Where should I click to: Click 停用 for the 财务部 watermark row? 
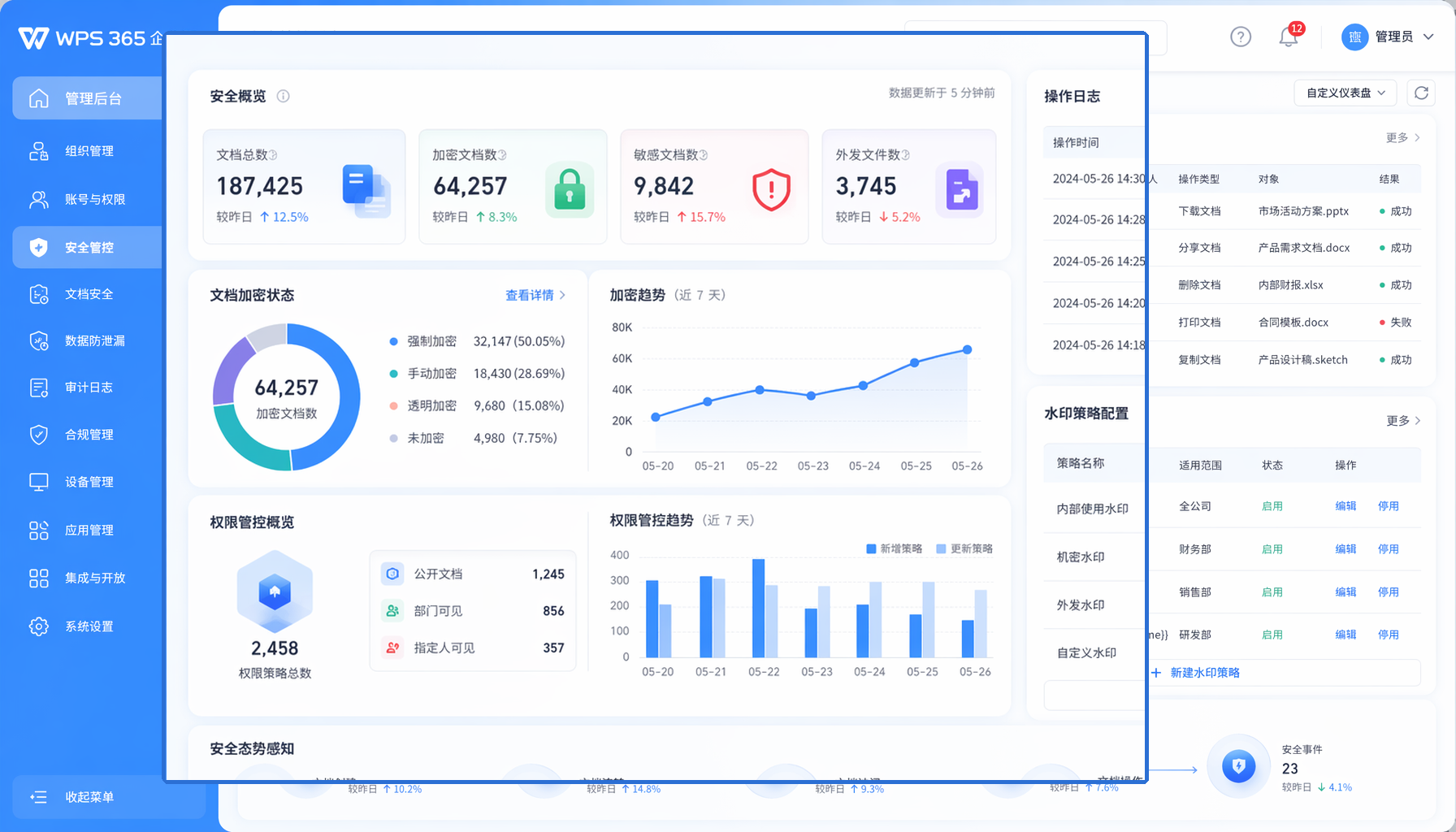(x=1389, y=549)
